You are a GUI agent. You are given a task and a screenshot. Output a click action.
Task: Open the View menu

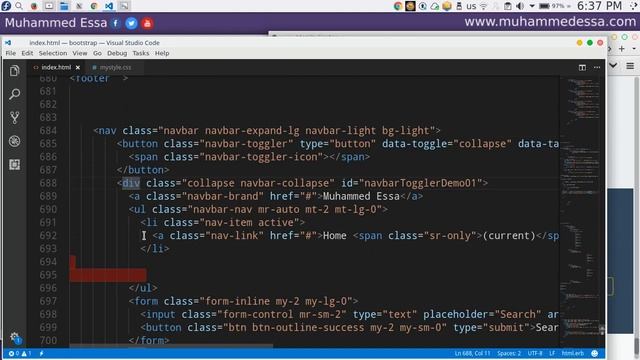[80, 53]
